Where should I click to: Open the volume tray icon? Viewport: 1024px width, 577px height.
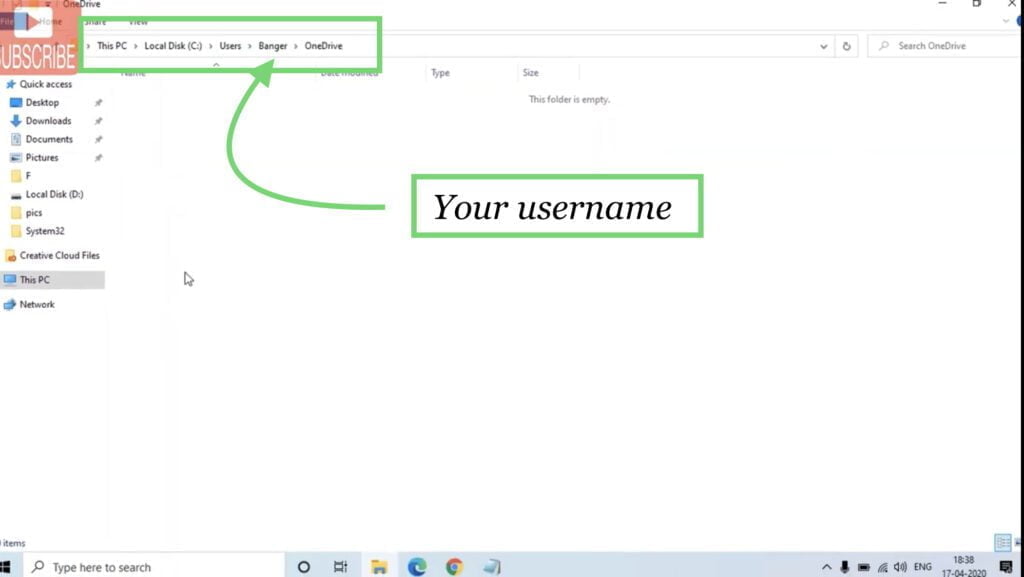coord(901,567)
